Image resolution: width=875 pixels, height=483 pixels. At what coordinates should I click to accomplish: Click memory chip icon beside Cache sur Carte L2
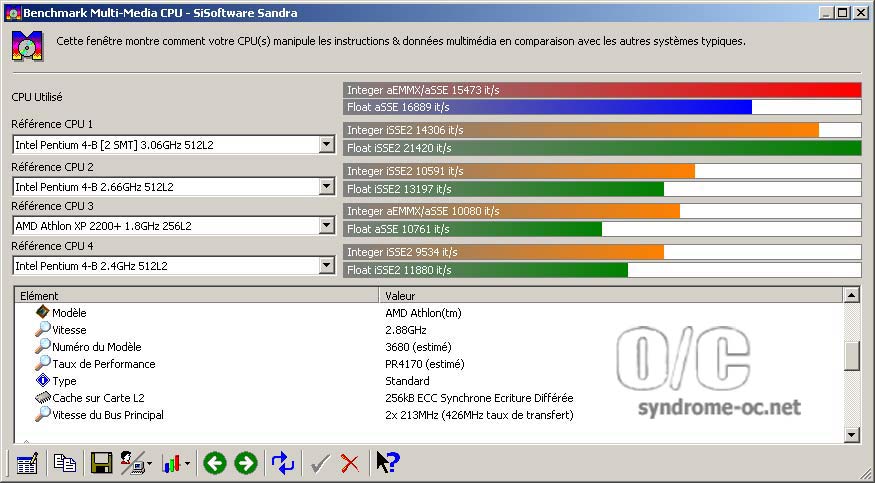point(42,398)
